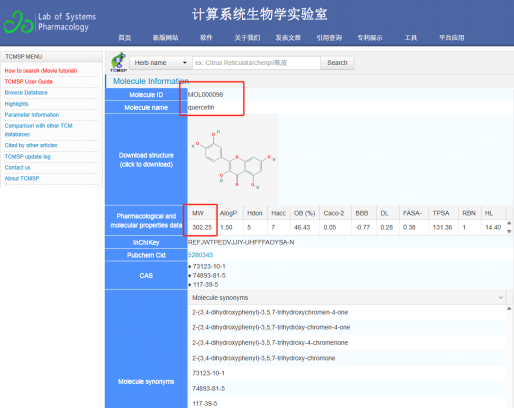Open TCMSP User Guide link

(x=29, y=82)
